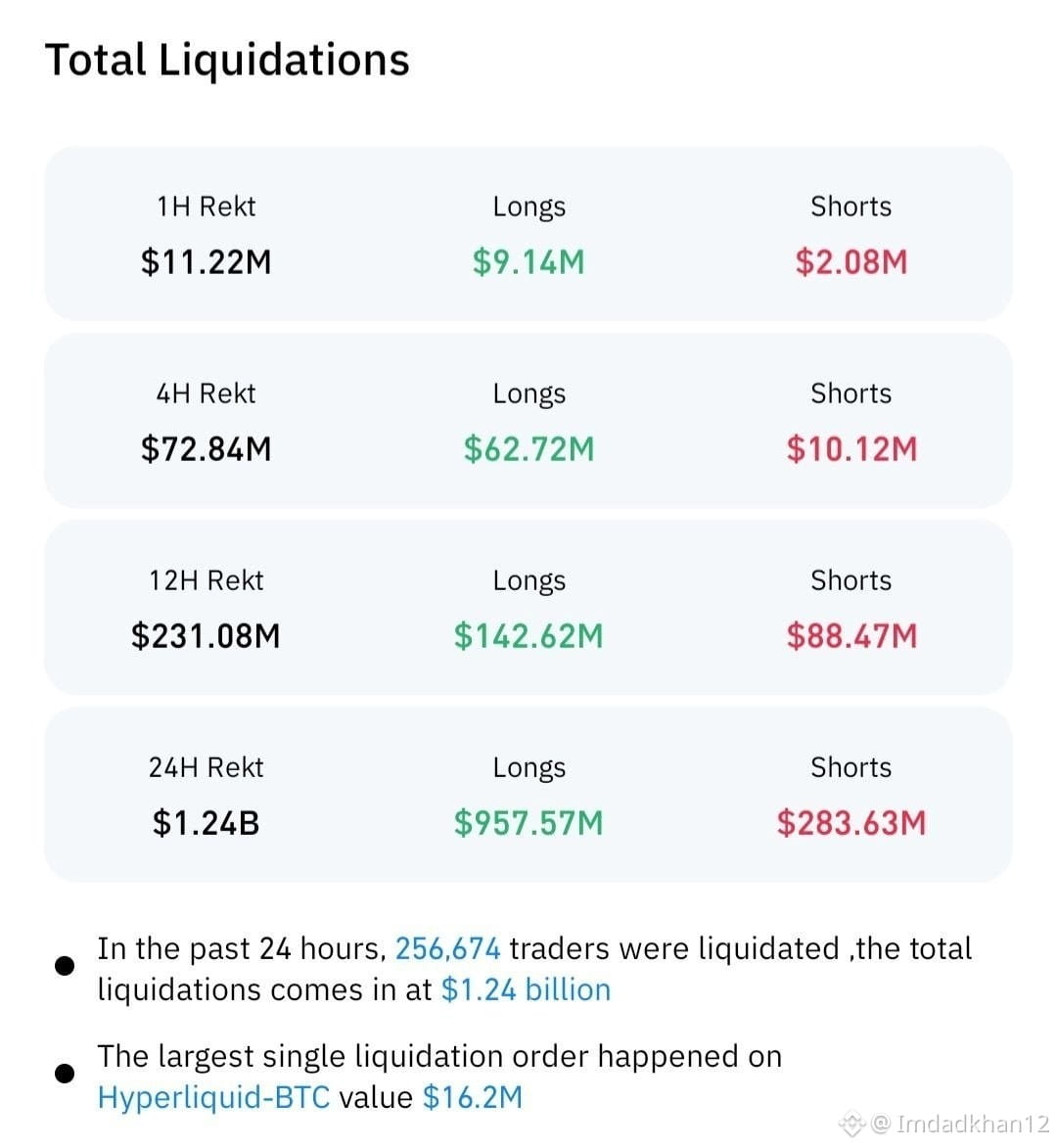This screenshot has width=1057, height=1148.
Task: Open the $1.24 billion link
Action: (x=526, y=989)
